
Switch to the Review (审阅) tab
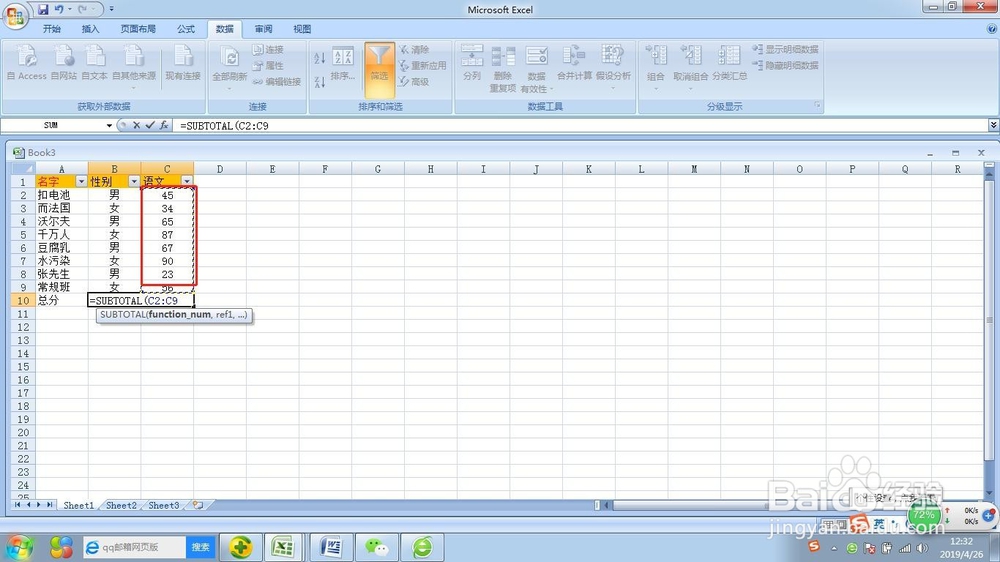point(263,29)
